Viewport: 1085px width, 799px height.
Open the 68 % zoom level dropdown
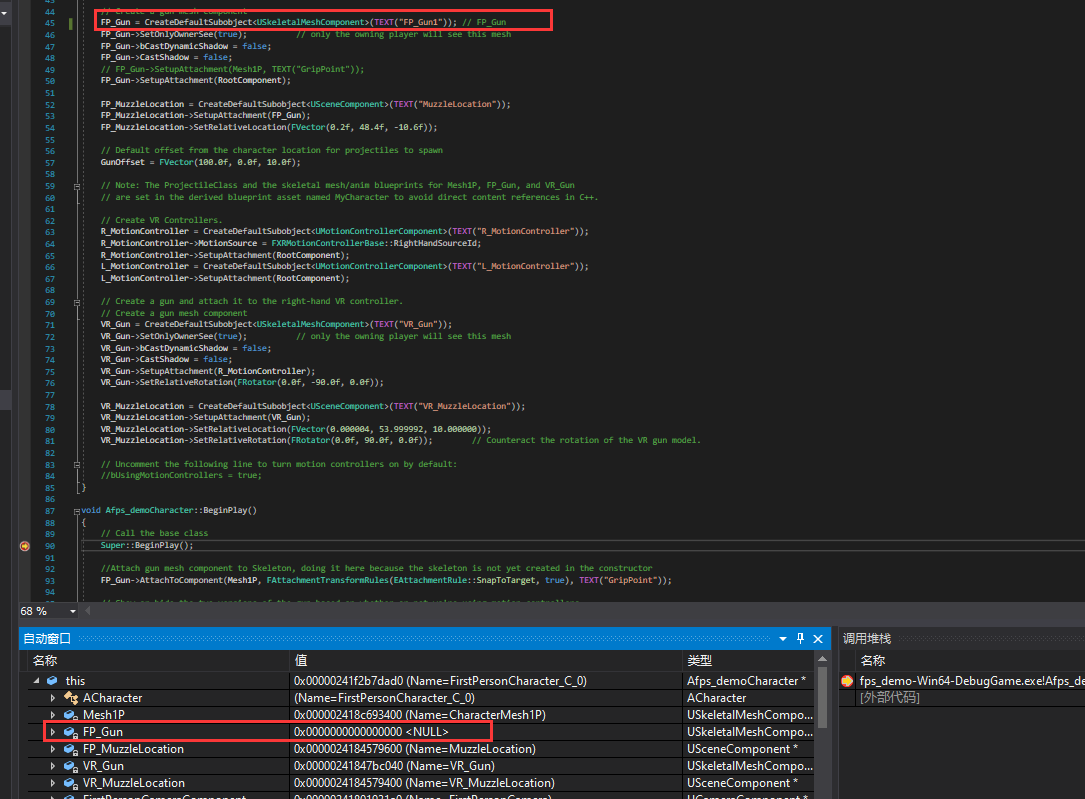tap(72, 611)
